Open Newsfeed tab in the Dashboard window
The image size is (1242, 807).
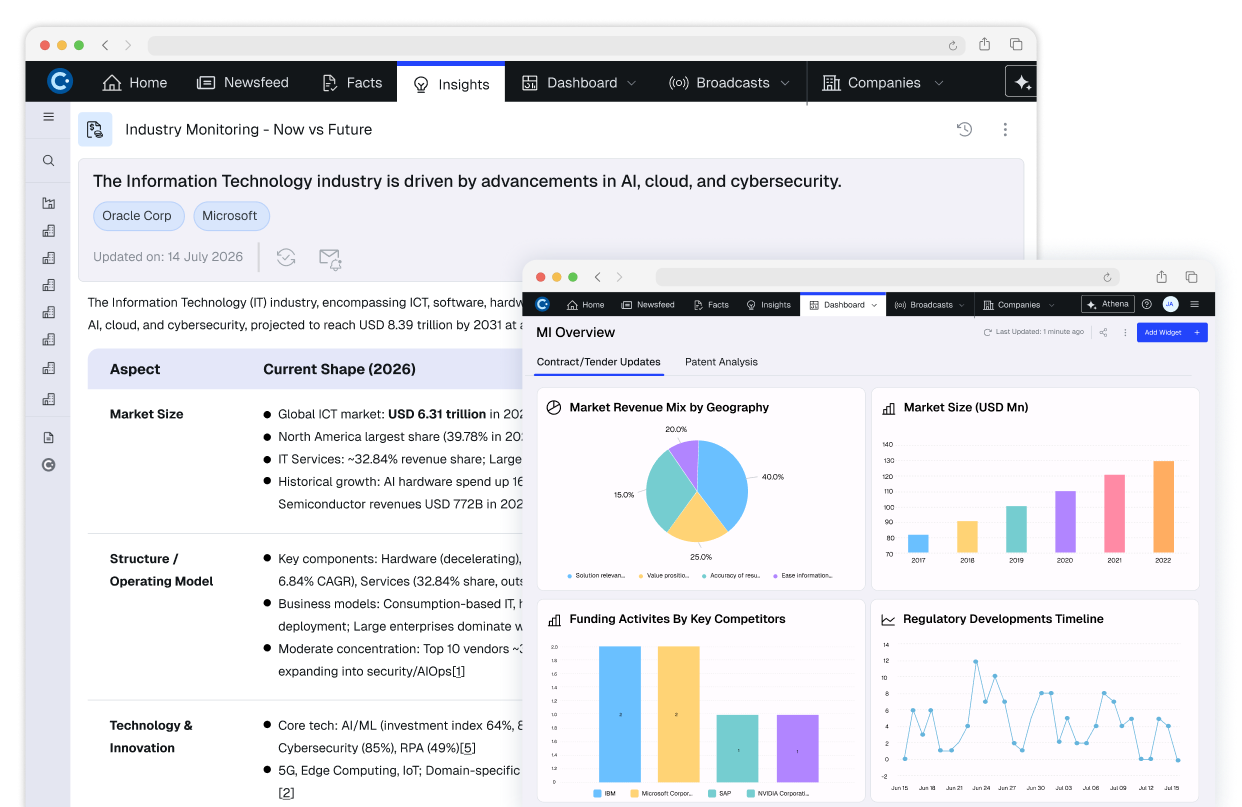point(647,305)
